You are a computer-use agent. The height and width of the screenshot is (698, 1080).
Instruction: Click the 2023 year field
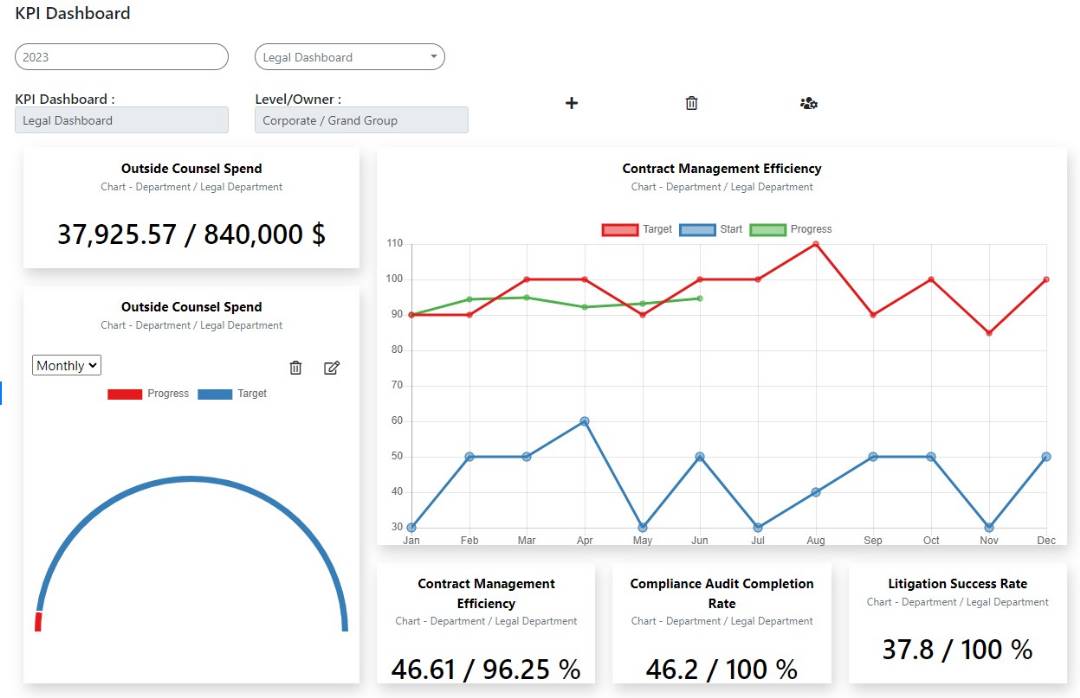121,57
